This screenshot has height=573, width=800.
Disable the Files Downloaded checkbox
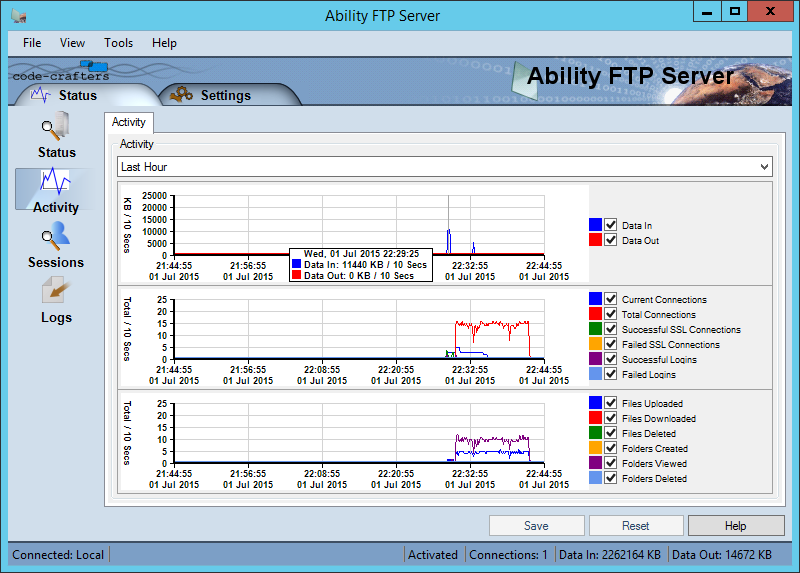[611, 419]
